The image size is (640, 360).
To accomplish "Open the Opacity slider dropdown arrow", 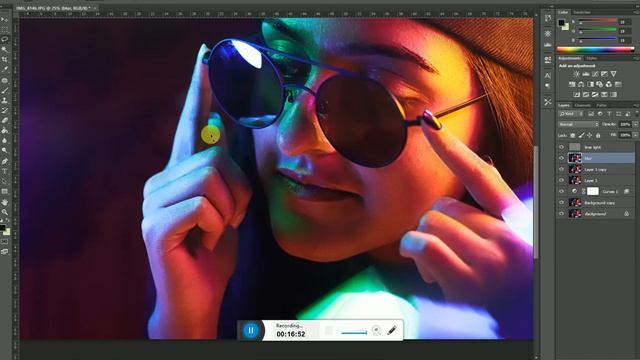I will [x=636, y=124].
